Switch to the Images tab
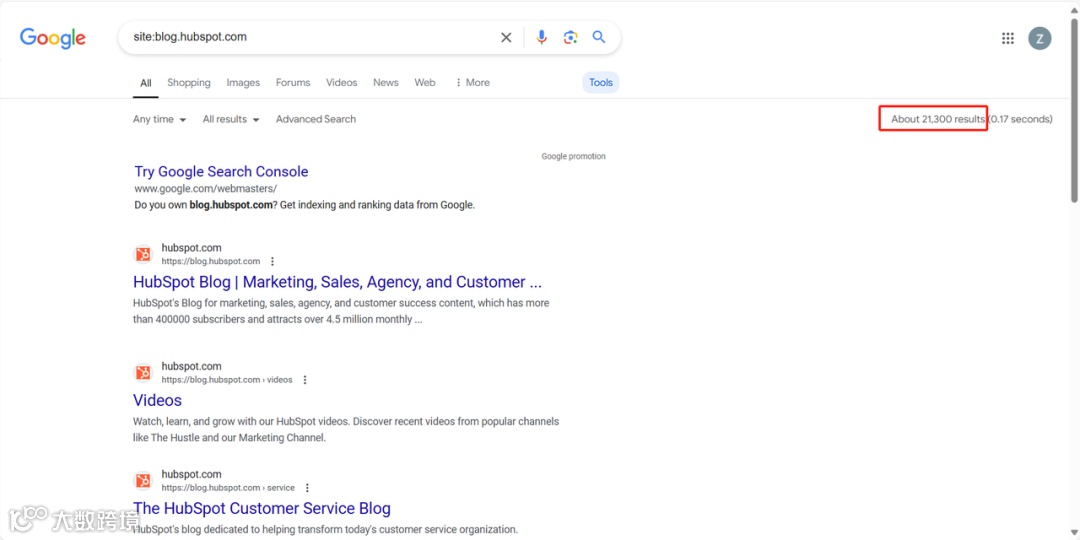The image size is (1080, 540). pos(243,83)
